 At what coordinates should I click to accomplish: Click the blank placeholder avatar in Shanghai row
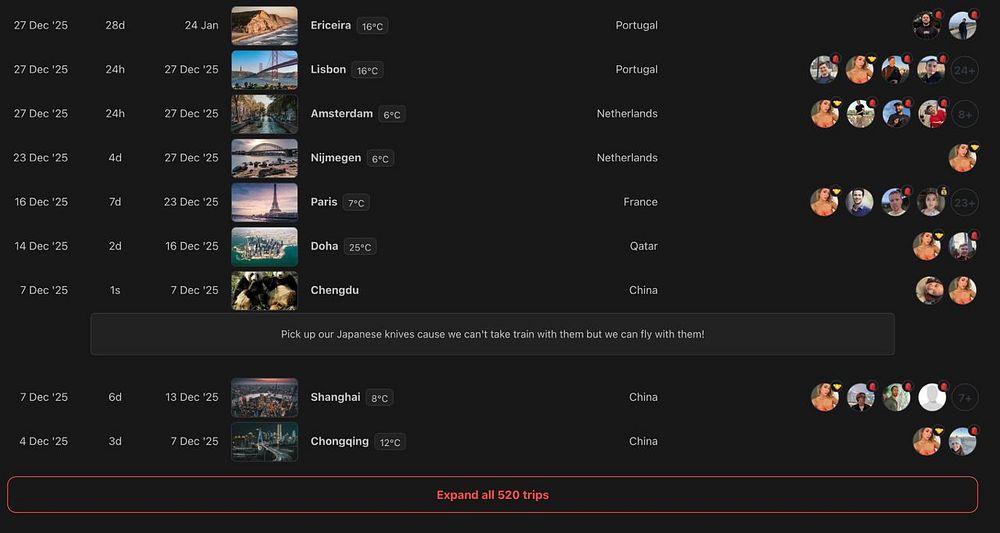[932, 397]
